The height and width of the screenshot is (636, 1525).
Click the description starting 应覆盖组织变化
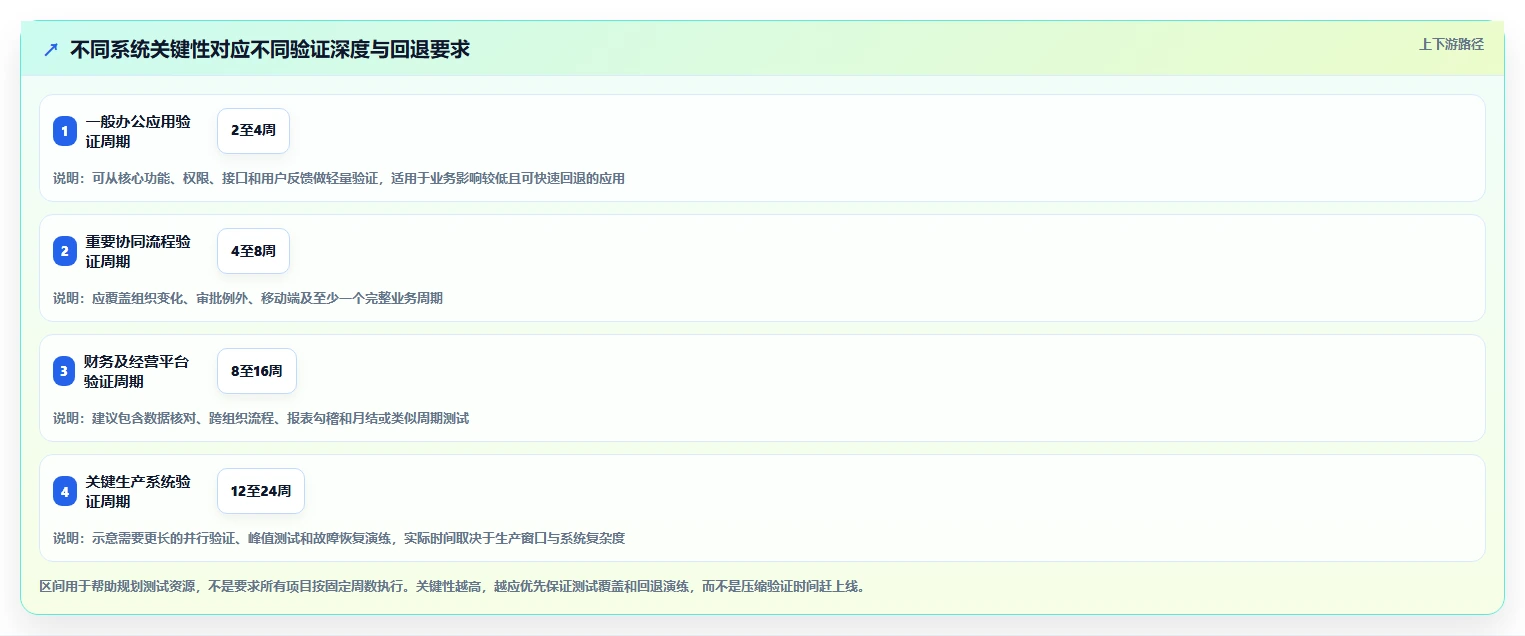248,298
